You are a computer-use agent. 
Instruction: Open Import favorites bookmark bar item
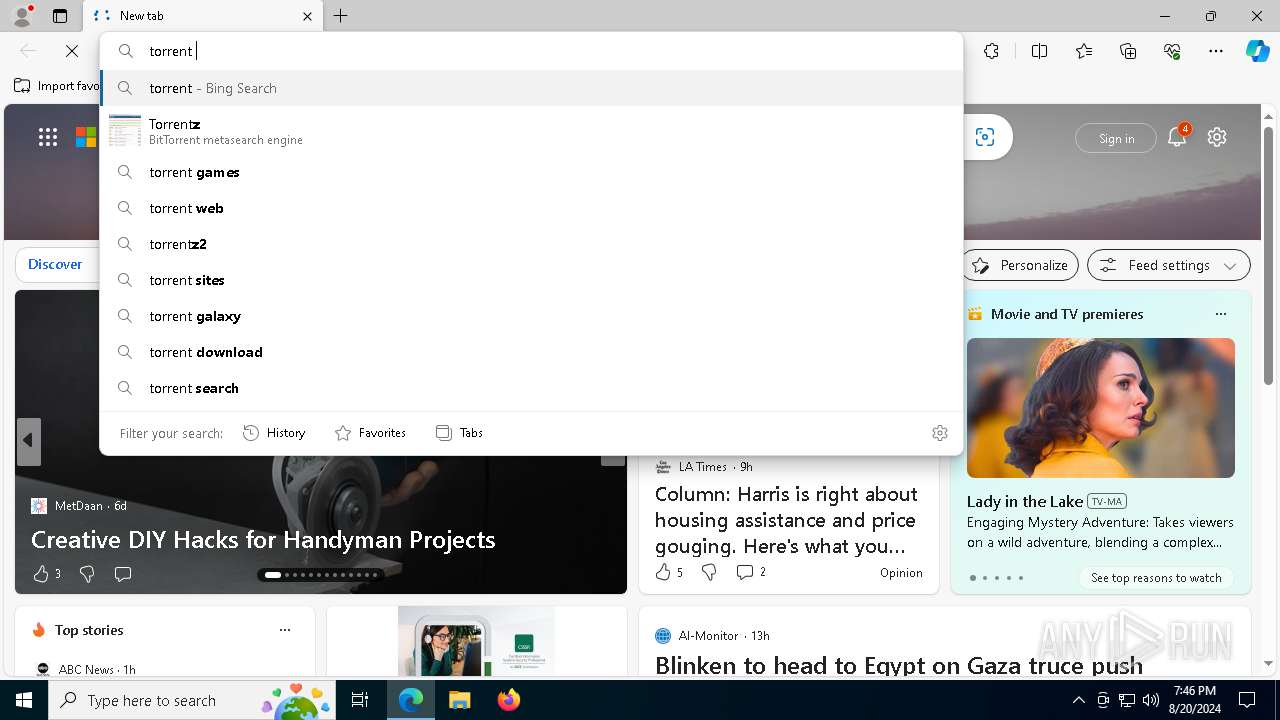click(57, 86)
